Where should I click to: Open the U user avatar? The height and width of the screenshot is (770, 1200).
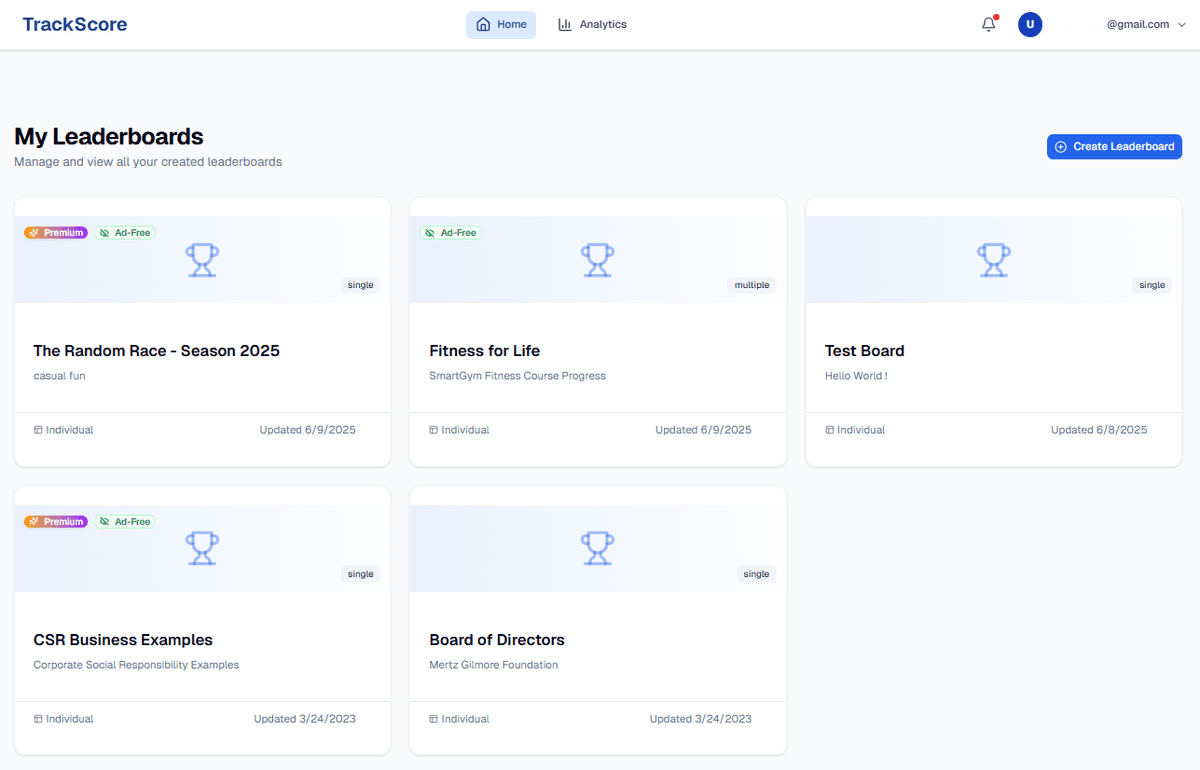[1030, 24]
